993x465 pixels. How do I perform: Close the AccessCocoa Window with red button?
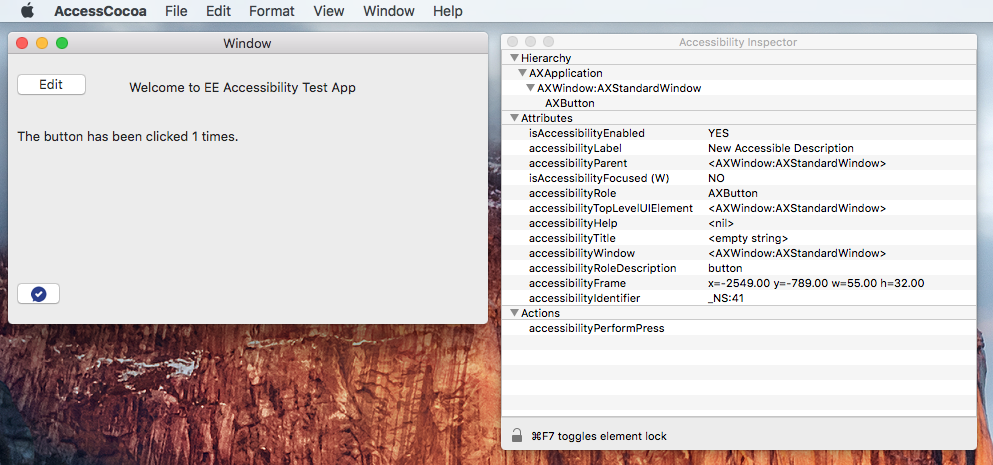(x=22, y=43)
